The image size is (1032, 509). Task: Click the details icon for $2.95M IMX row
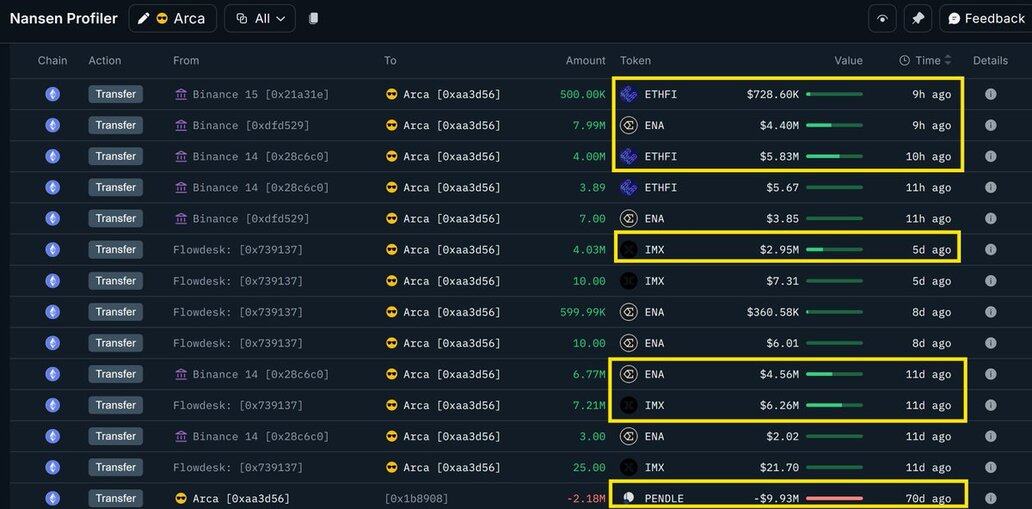(x=990, y=250)
